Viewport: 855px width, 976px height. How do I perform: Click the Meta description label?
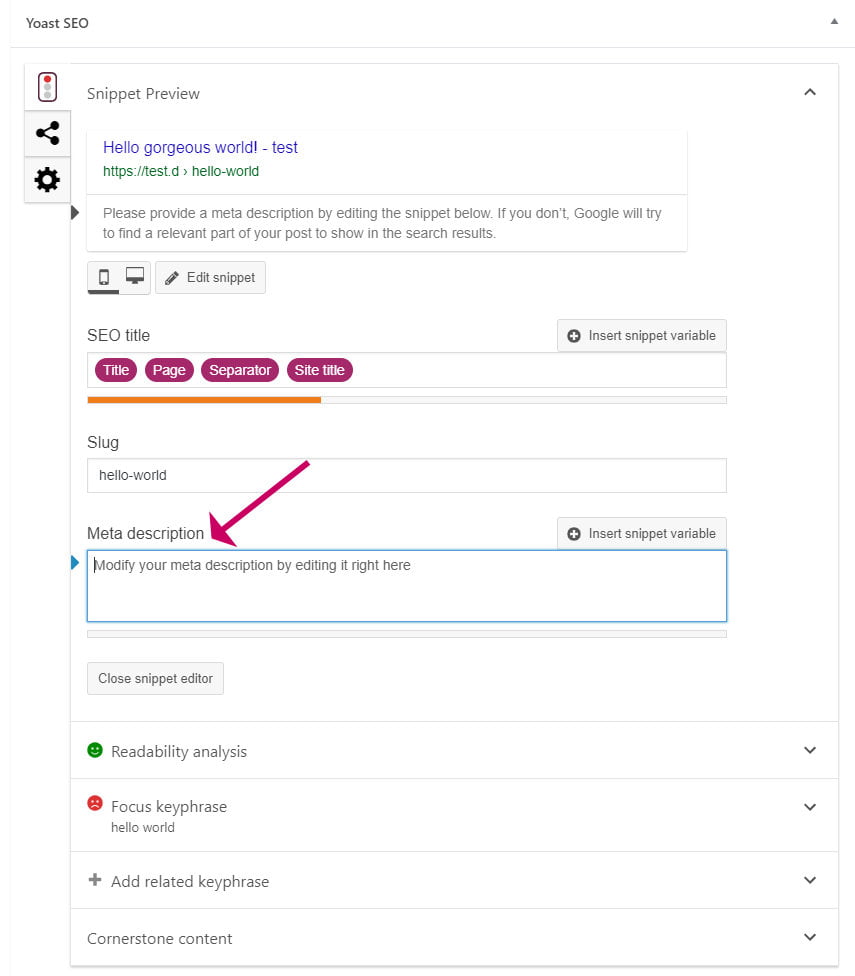click(x=146, y=533)
